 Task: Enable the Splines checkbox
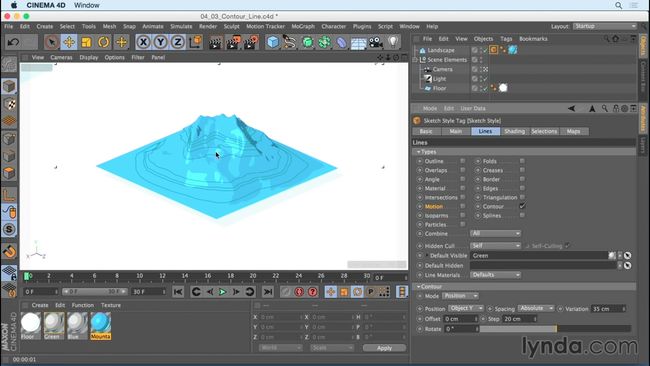pos(522,215)
